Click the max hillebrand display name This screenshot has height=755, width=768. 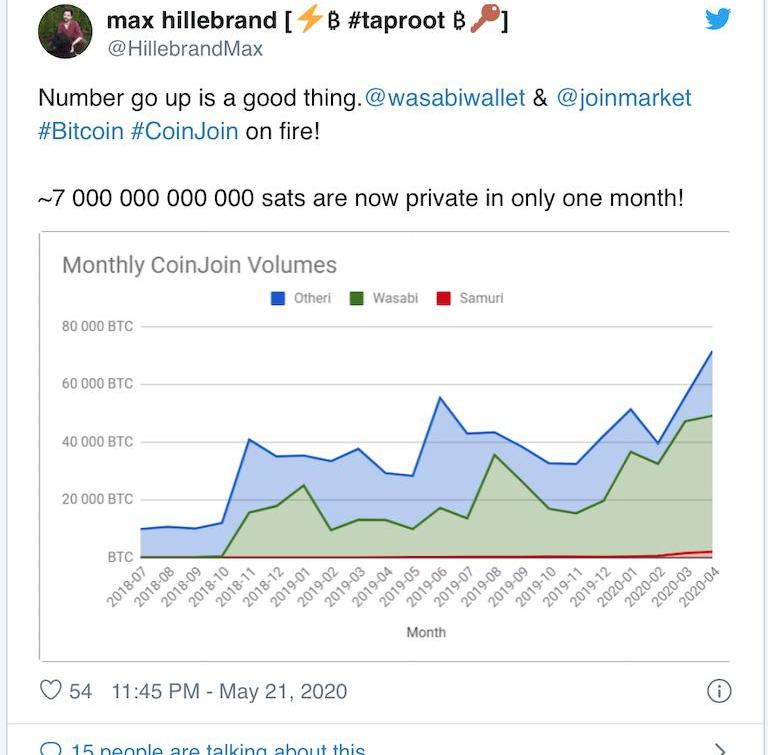tap(192, 20)
